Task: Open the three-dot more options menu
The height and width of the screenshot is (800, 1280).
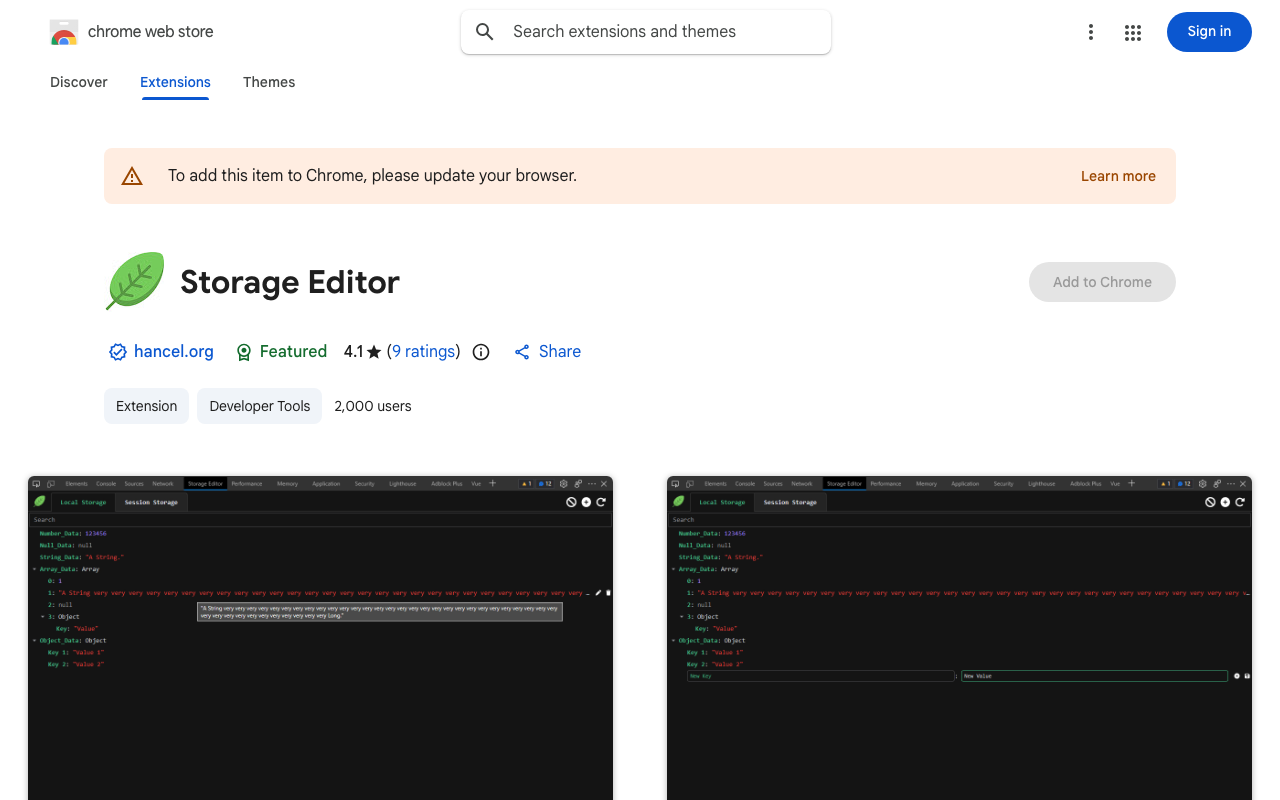Action: pyautogui.click(x=1091, y=32)
